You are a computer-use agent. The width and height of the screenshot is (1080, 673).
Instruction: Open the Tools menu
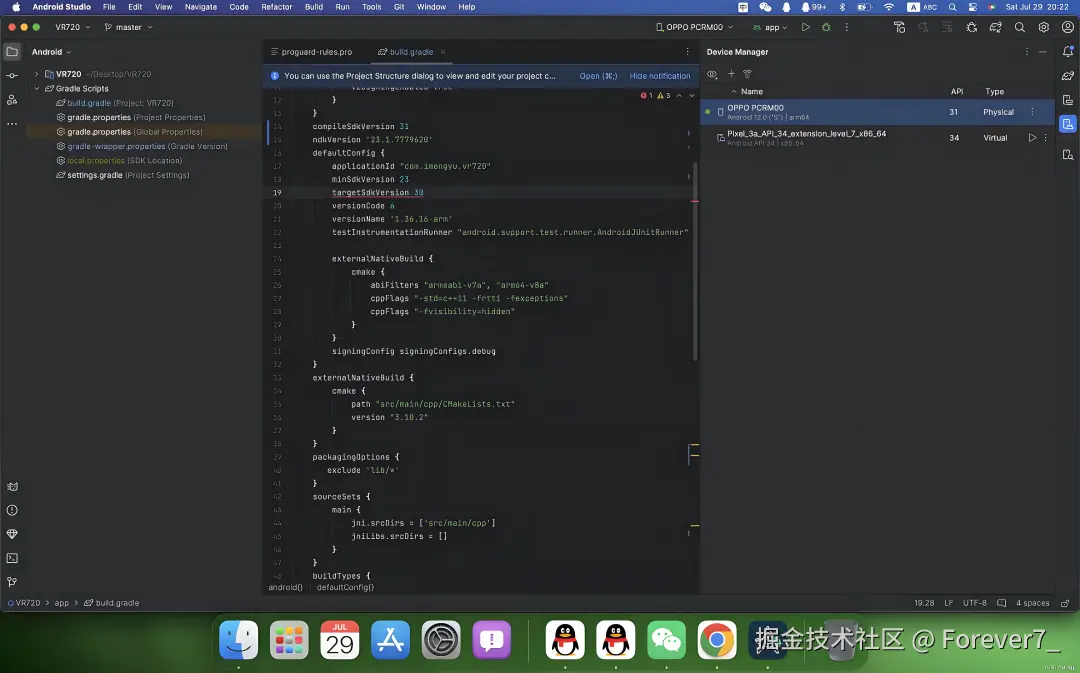pos(371,7)
